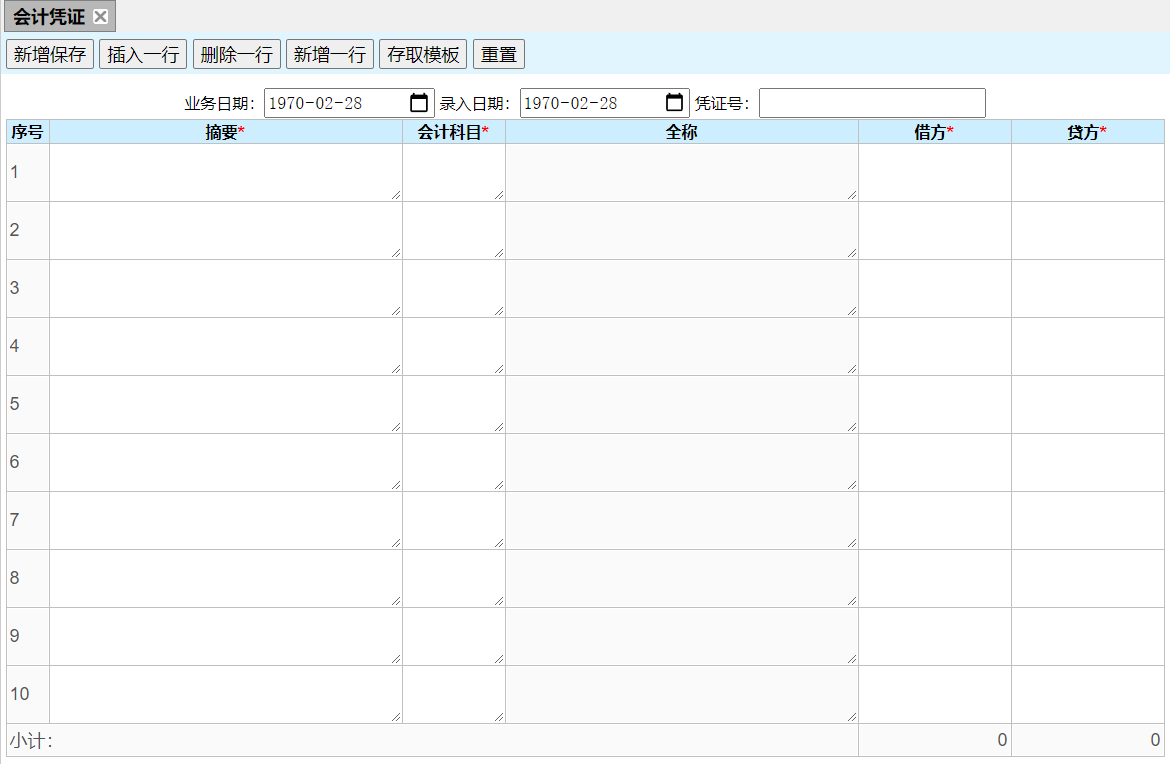
Task: Open calendar picker for 业务日期
Action: point(419,103)
